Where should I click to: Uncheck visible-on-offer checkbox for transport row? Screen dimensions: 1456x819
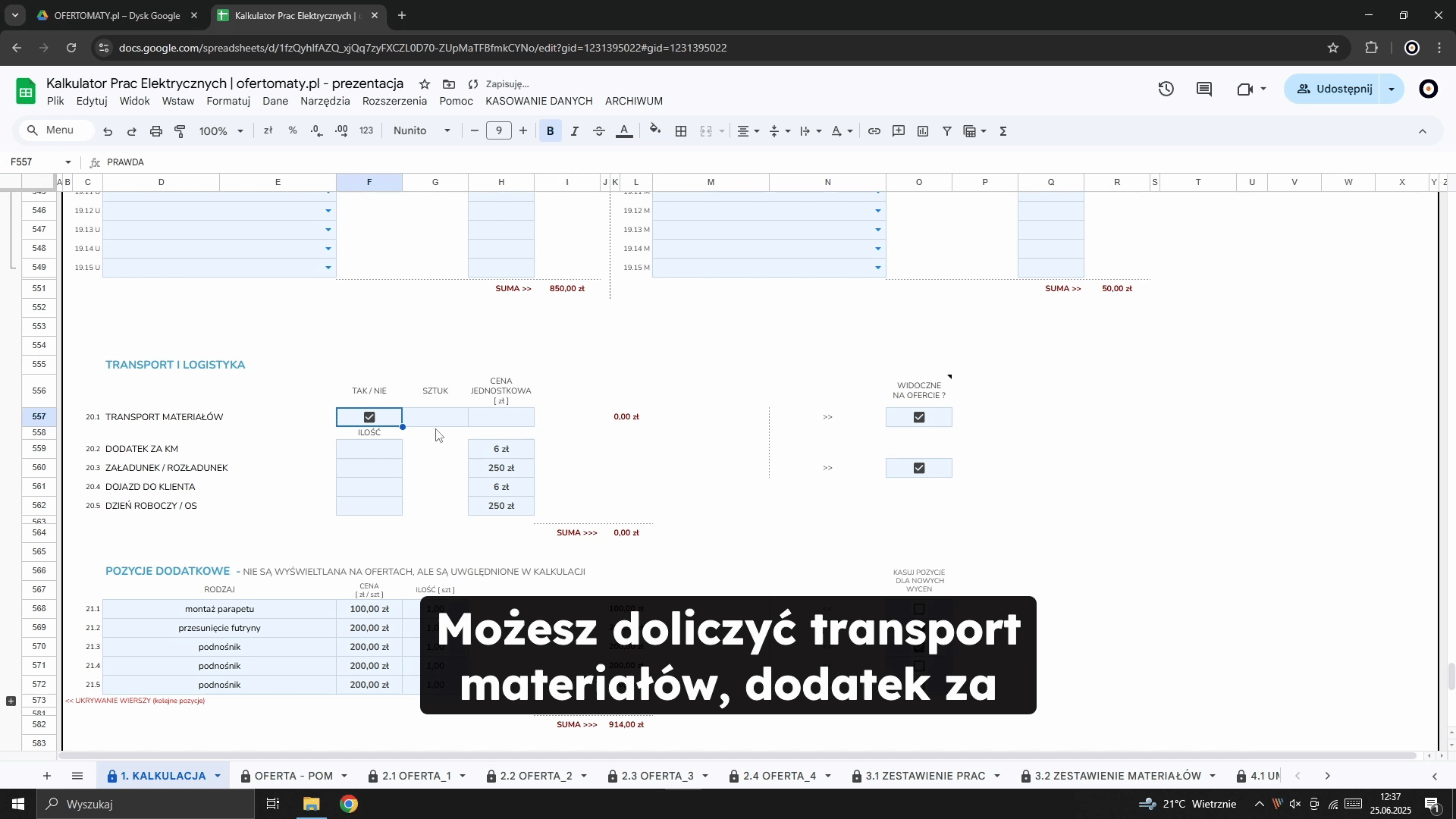(919, 417)
